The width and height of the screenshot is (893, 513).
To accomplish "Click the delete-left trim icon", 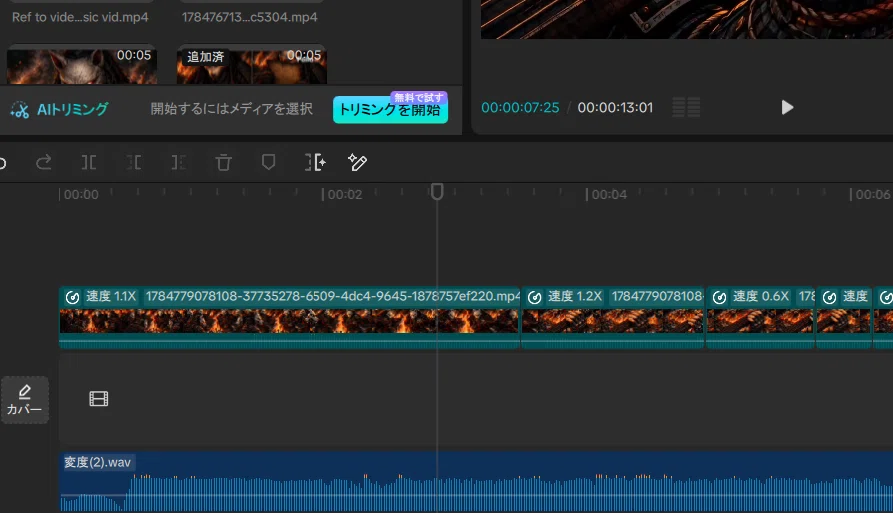I will pos(133,163).
